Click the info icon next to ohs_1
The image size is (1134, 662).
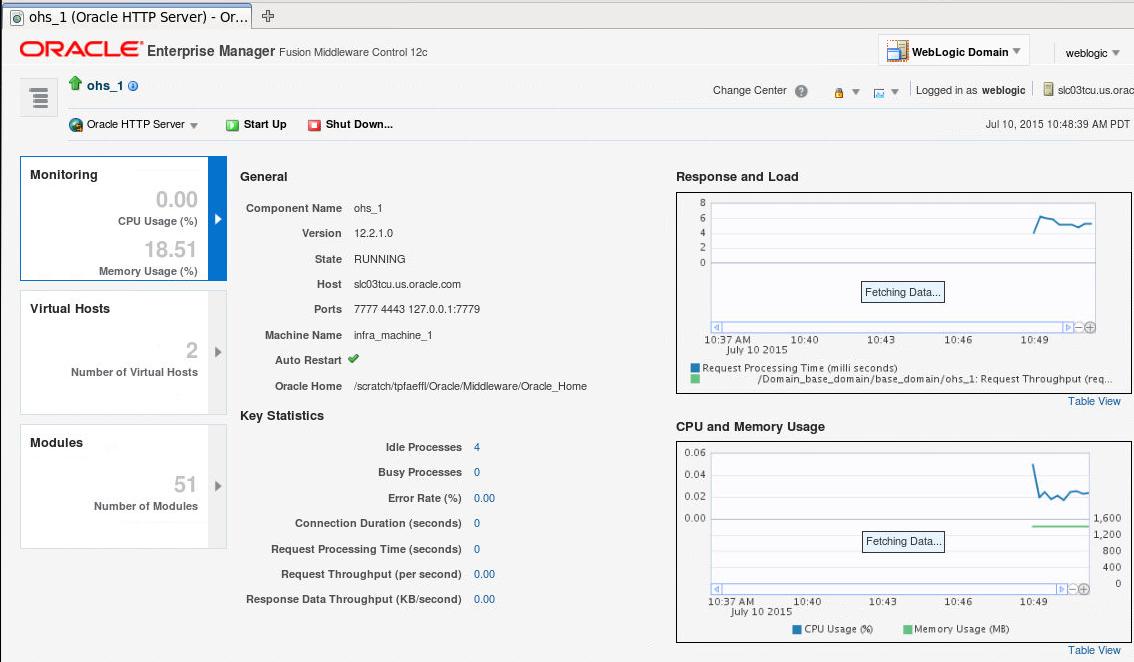(133, 86)
